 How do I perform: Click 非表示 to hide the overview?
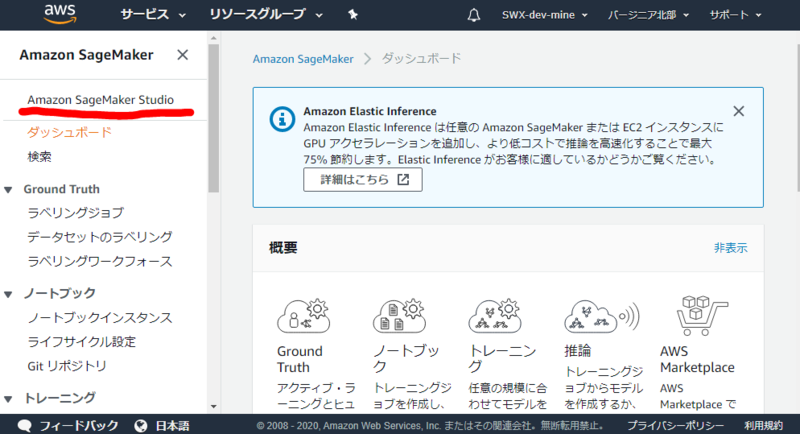[x=730, y=248]
